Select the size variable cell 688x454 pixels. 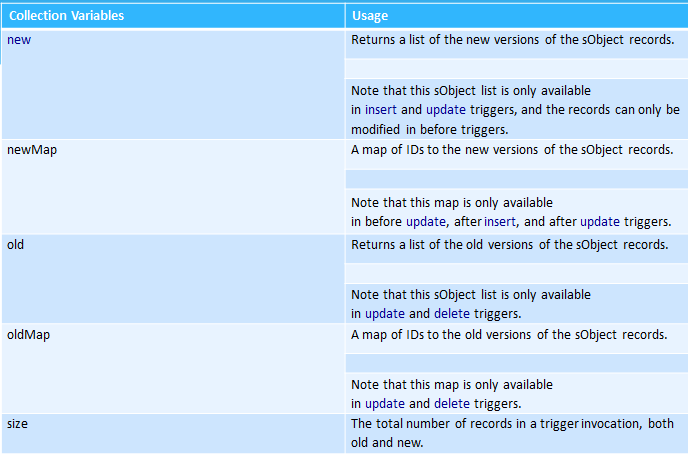[173, 433]
